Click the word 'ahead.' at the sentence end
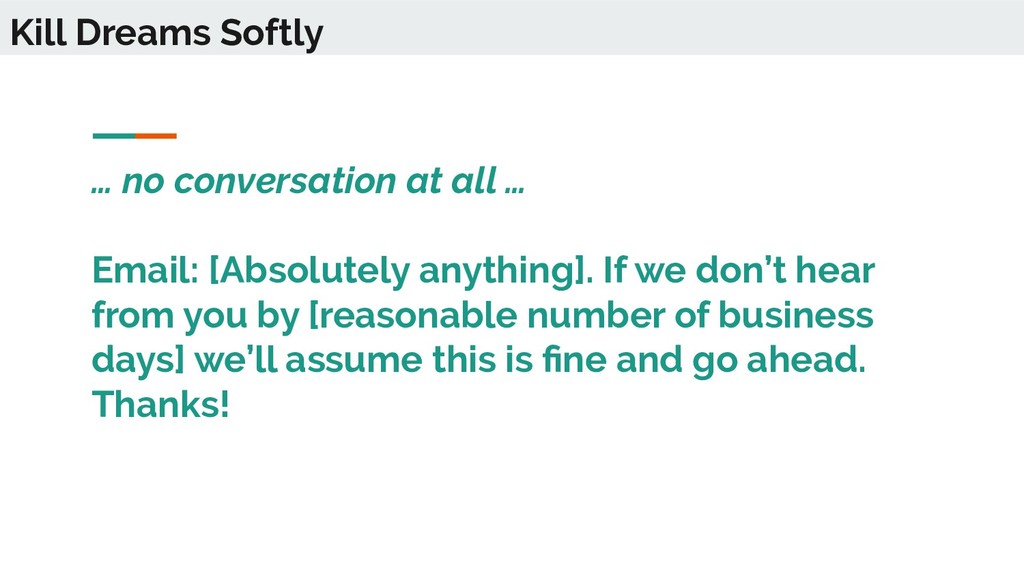This screenshot has width=1024, height=576. [806, 360]
